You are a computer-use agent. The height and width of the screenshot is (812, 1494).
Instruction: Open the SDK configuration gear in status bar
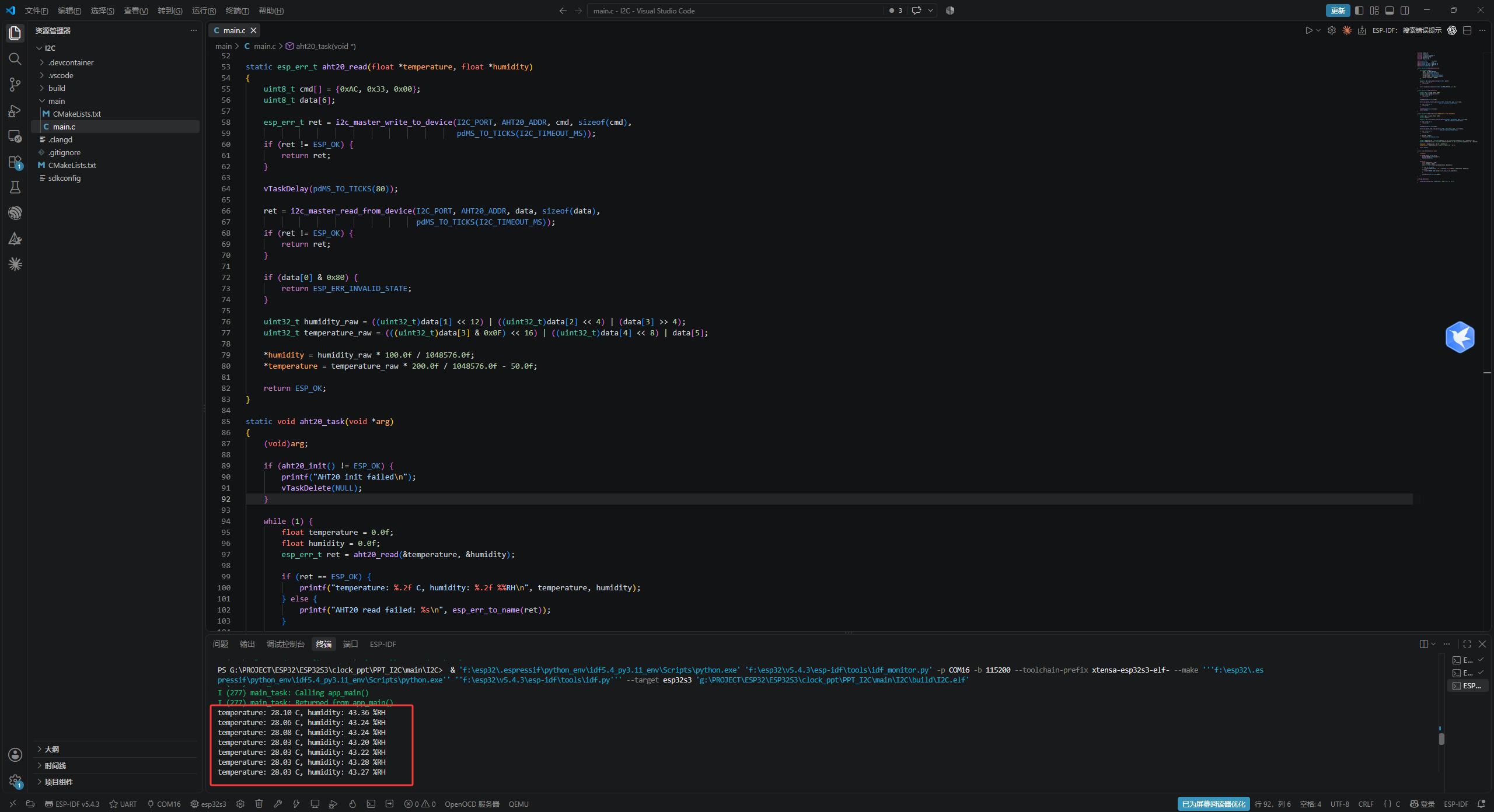240,804
